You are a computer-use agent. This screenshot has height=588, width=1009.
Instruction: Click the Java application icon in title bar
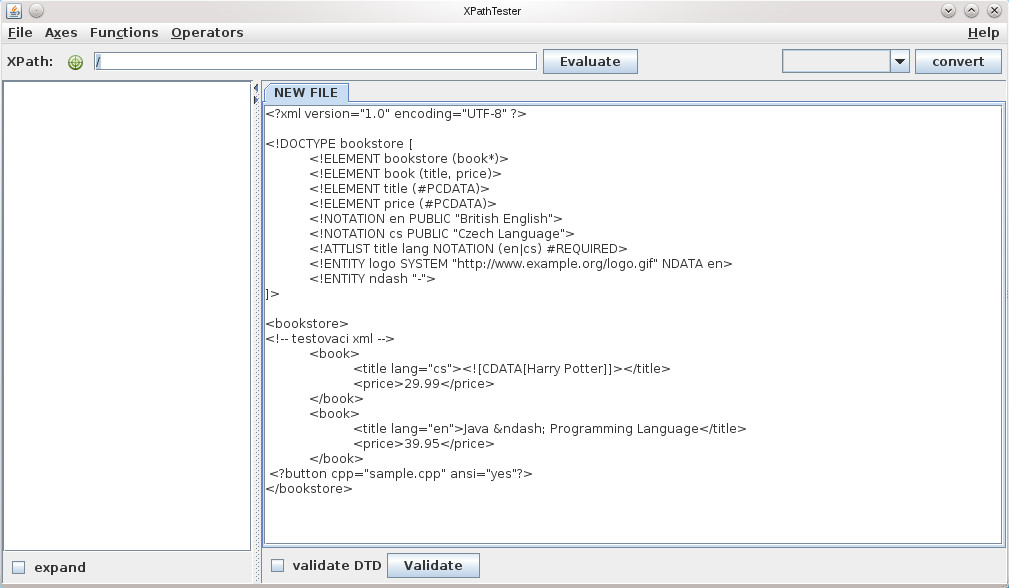(x=14, y=10)
